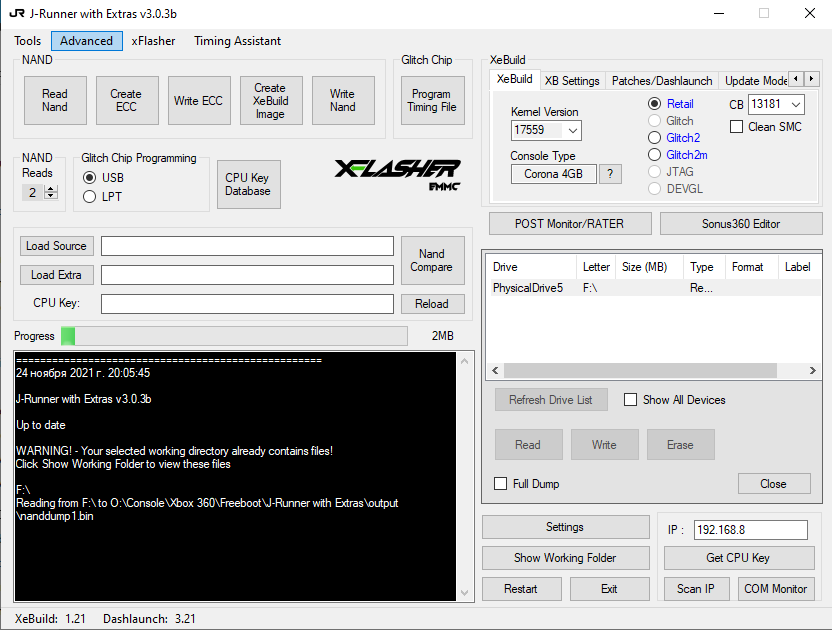Switch to the Patches/Dashlaunch tab
This screenshot has width=832, height=630.
coord(662,81)
